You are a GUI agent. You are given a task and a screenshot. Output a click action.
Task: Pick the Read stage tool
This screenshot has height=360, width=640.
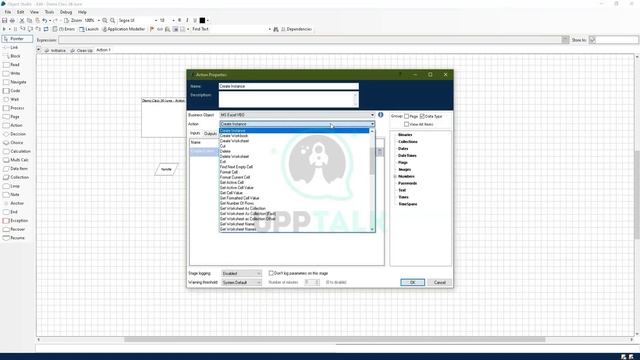click(15, 64)
